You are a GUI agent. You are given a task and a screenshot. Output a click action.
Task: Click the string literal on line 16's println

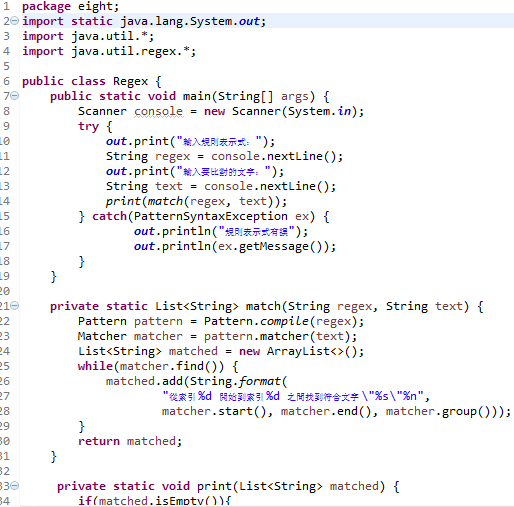tap(256, 231)
